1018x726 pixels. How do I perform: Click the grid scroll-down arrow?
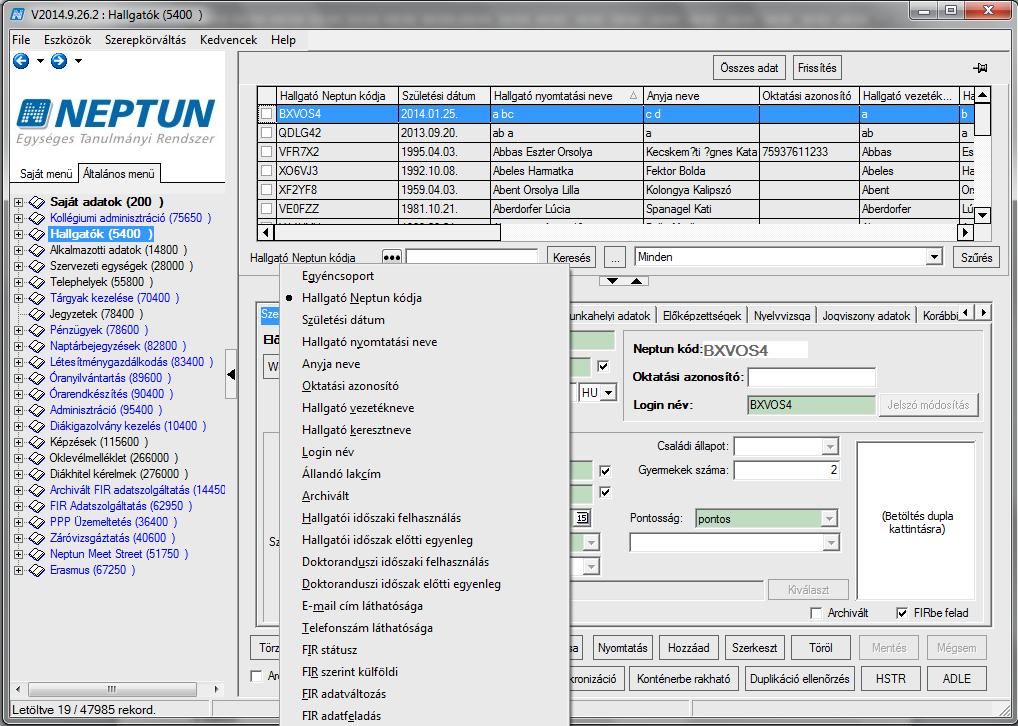983,215
